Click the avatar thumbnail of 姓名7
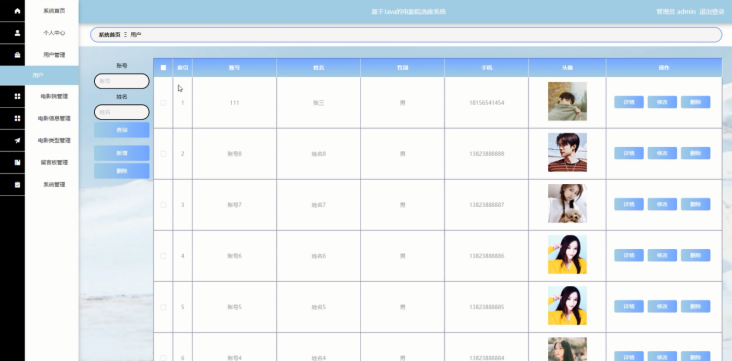 567,204
